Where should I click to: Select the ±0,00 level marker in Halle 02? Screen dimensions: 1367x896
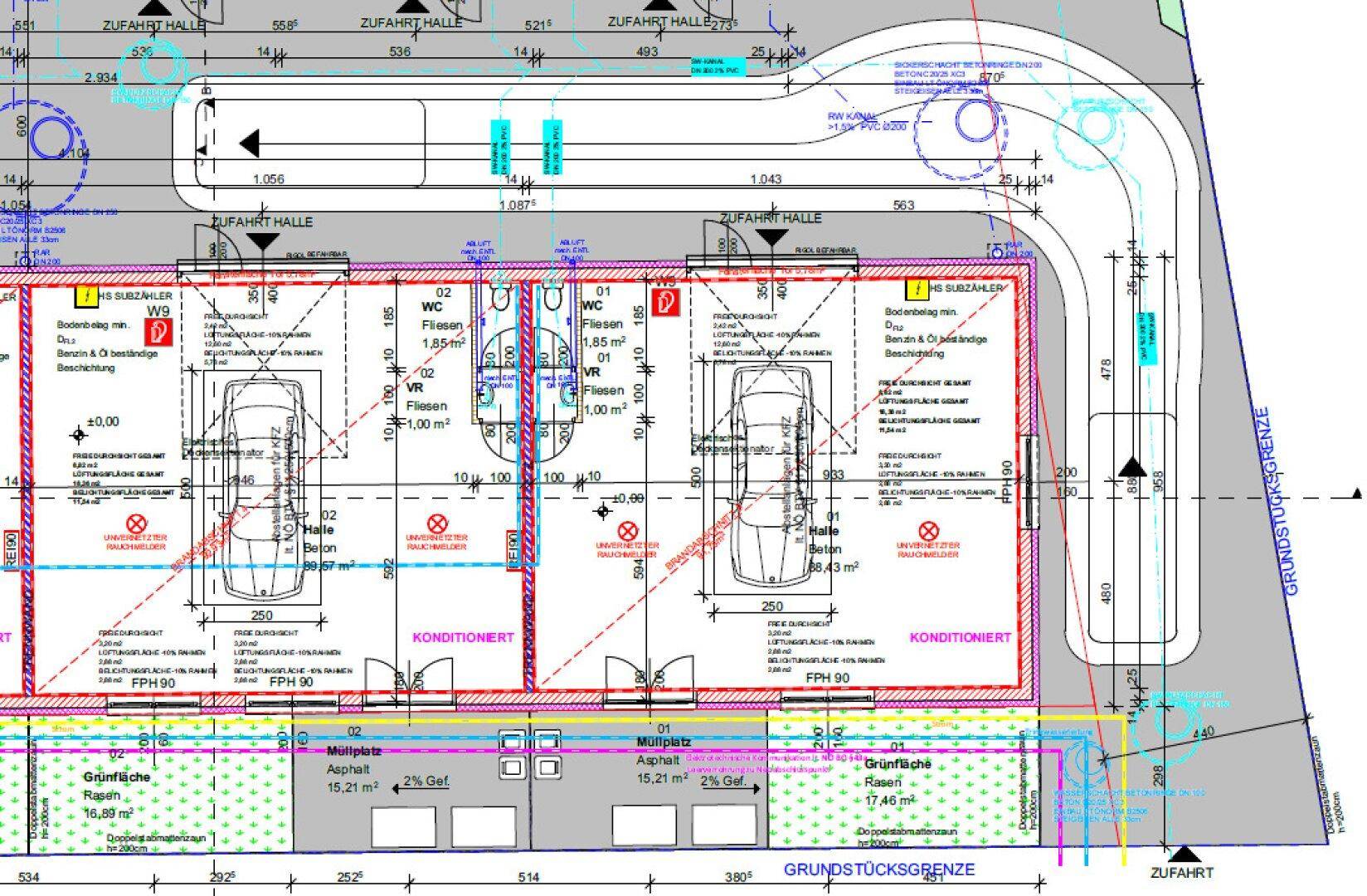[x=79, y=434]
